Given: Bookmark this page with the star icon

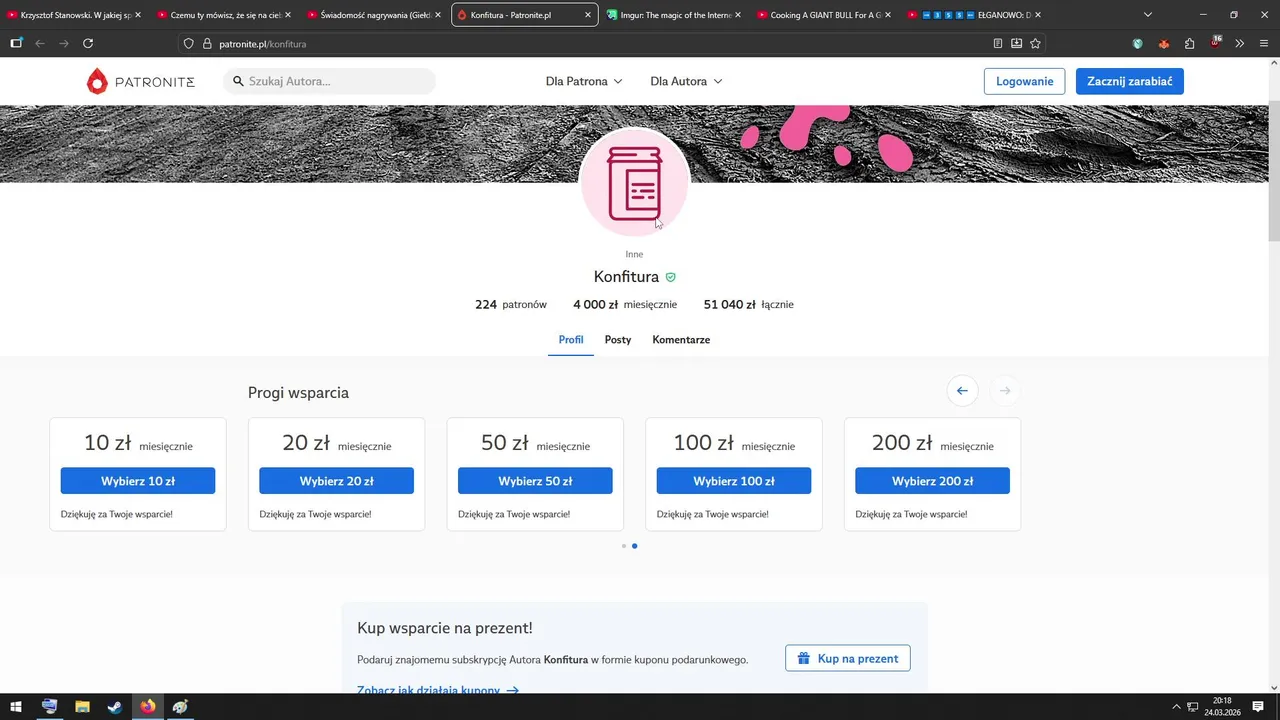Looking at the screenshot, I should pos(1035,44).
